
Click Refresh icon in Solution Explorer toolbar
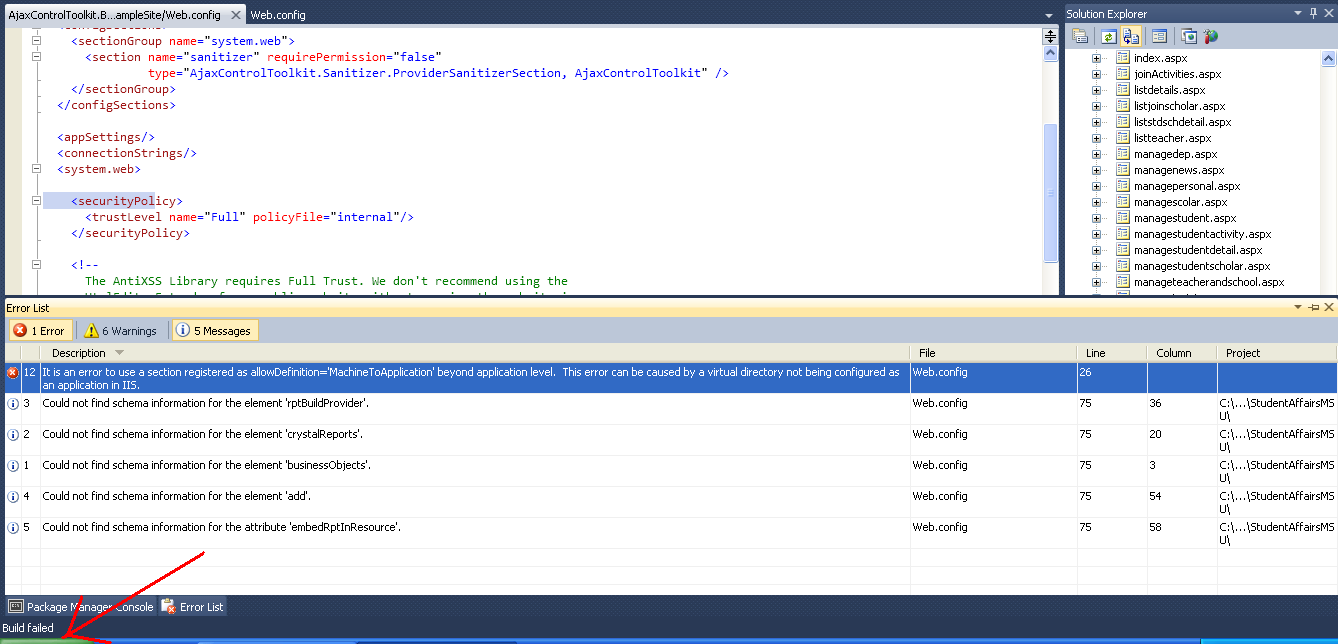pyautogui.click(x=1108, y=36)
